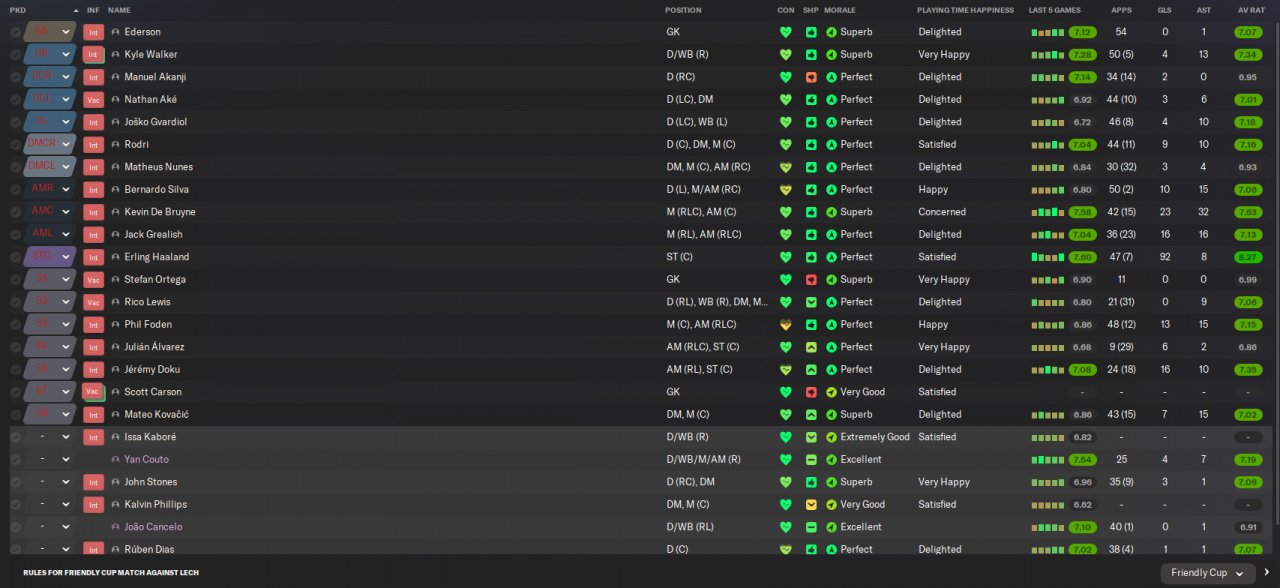The height and width of the screenshot is (588, 1280).
Task: Toggle selection check for John Stones
Action: click(15, 482)
